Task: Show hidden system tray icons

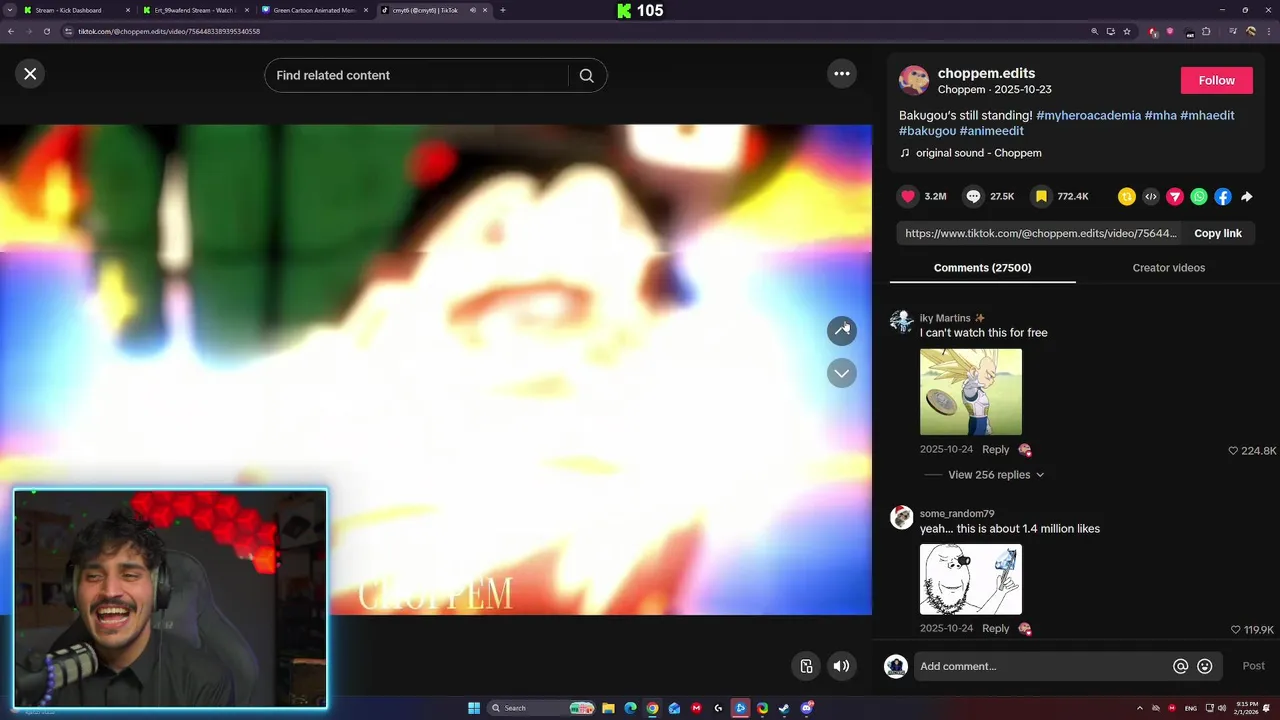Action: click(1139, 708)
